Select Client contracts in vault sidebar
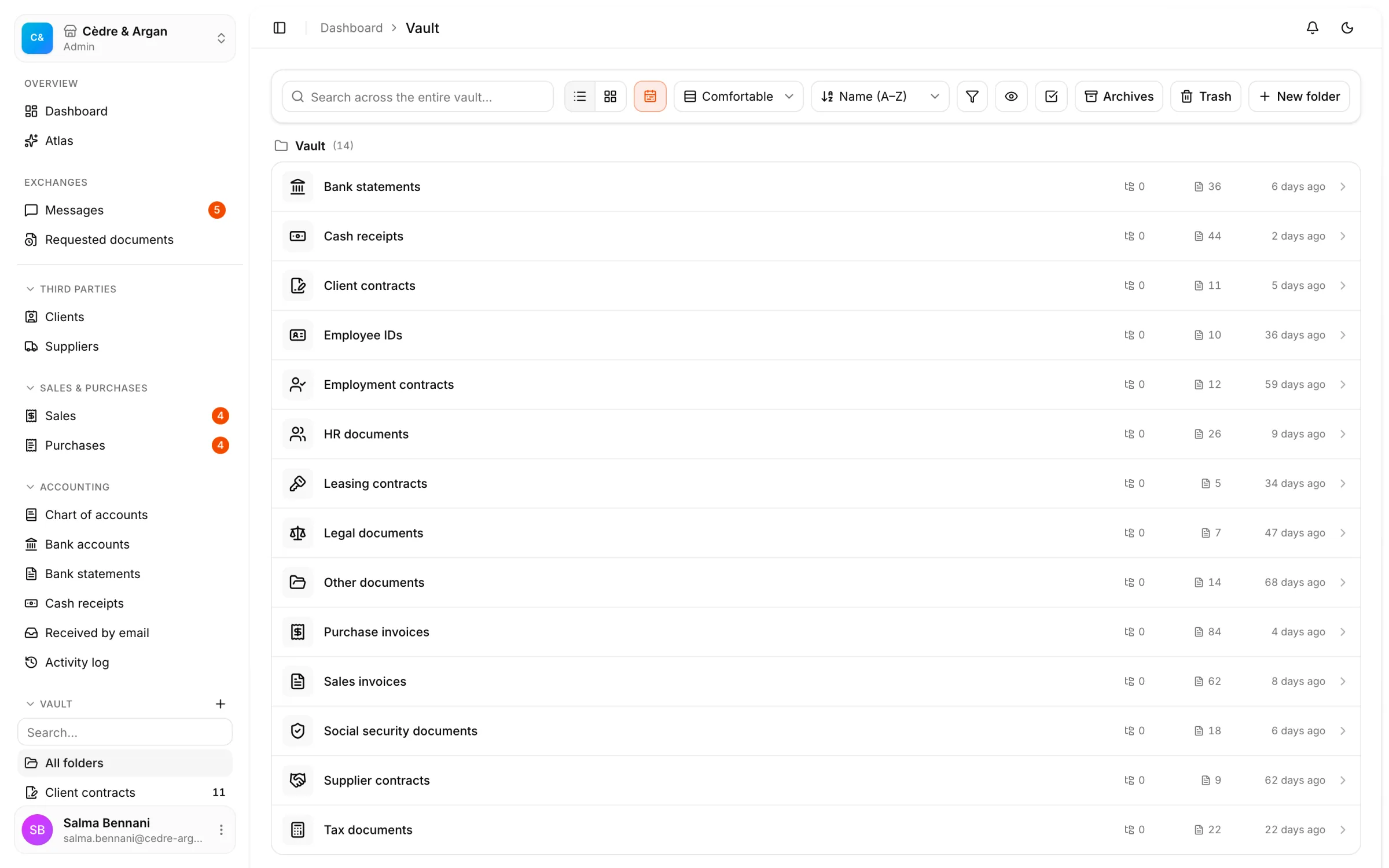The image size is (1389, 868). [x=125, y=792]
